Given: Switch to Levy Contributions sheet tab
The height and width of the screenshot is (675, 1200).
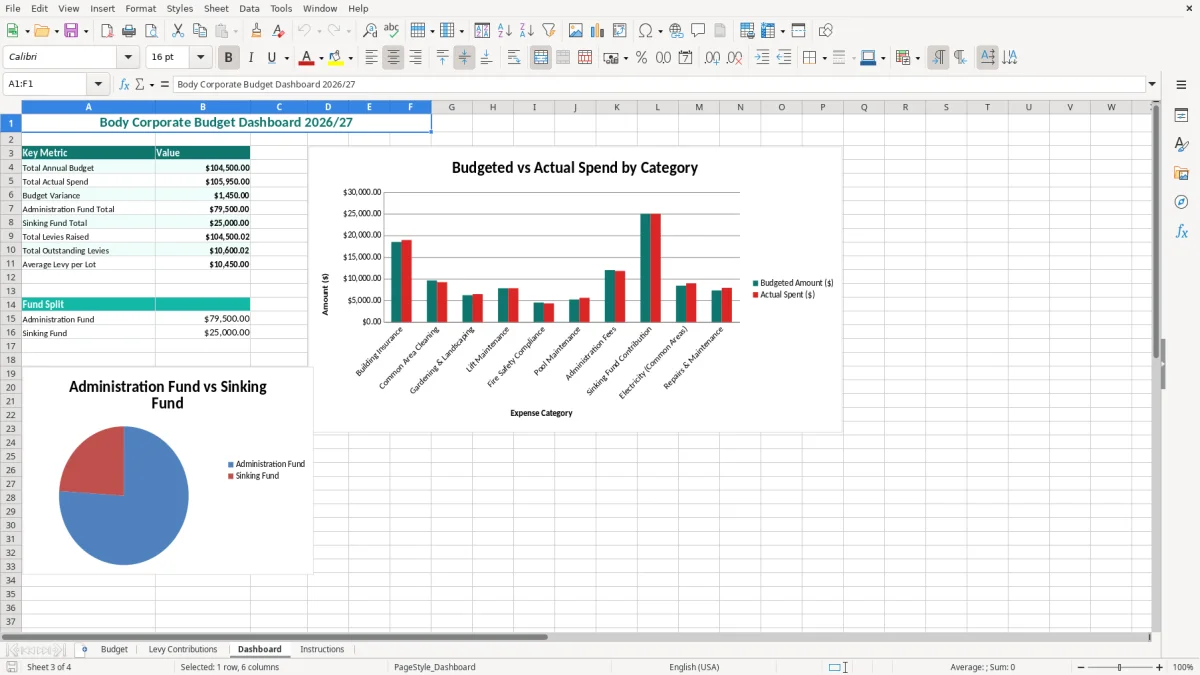Looking at the screenshot, I should (x=183, y=649).
